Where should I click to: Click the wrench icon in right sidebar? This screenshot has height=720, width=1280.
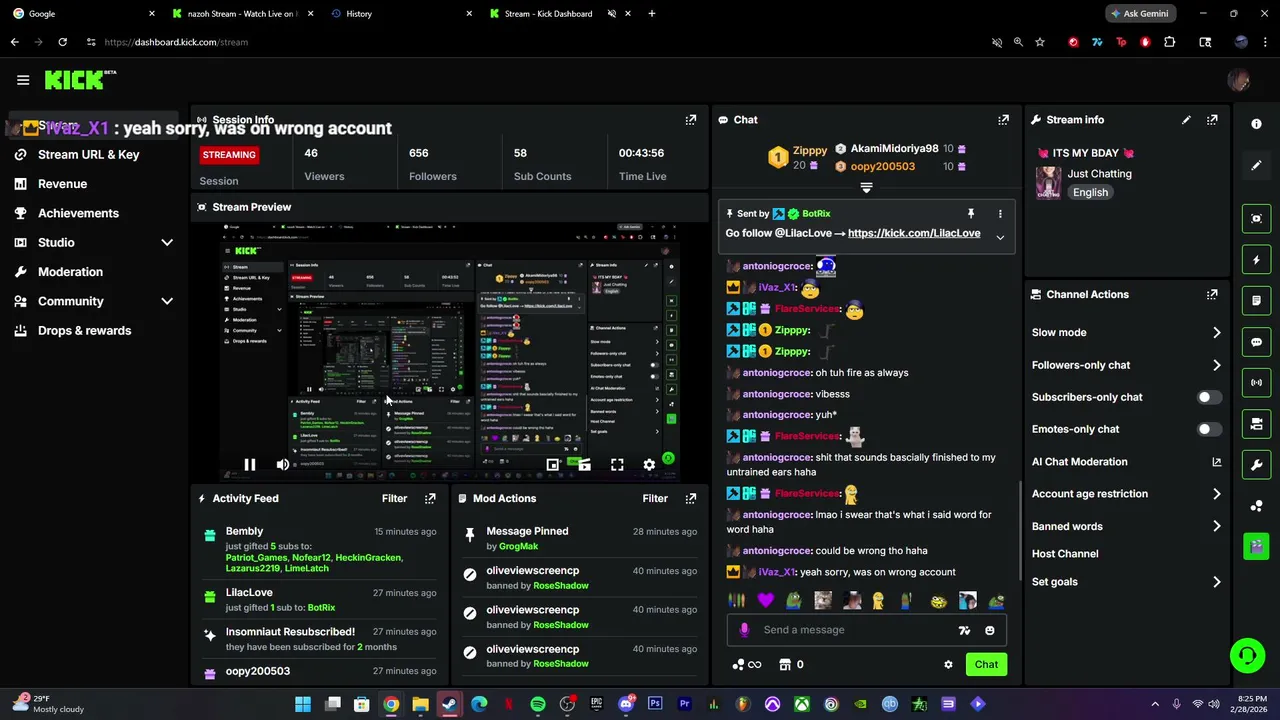(1256, 465)
